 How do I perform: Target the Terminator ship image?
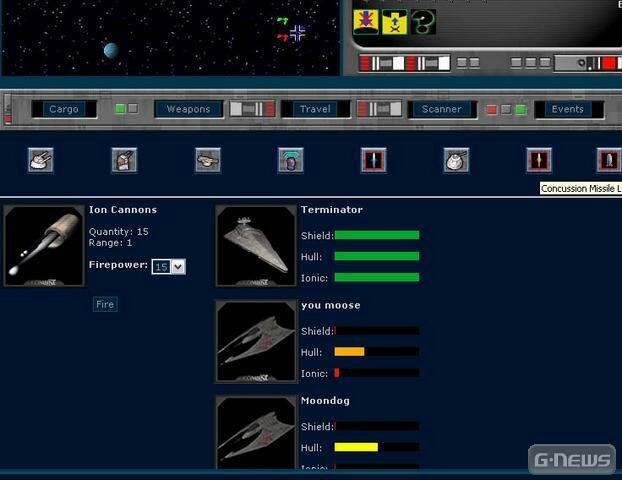tap(256, 246)
